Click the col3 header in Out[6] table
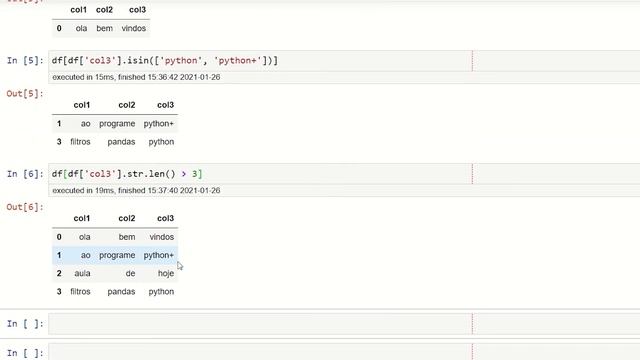640x360 pixels. click(165, 218)
